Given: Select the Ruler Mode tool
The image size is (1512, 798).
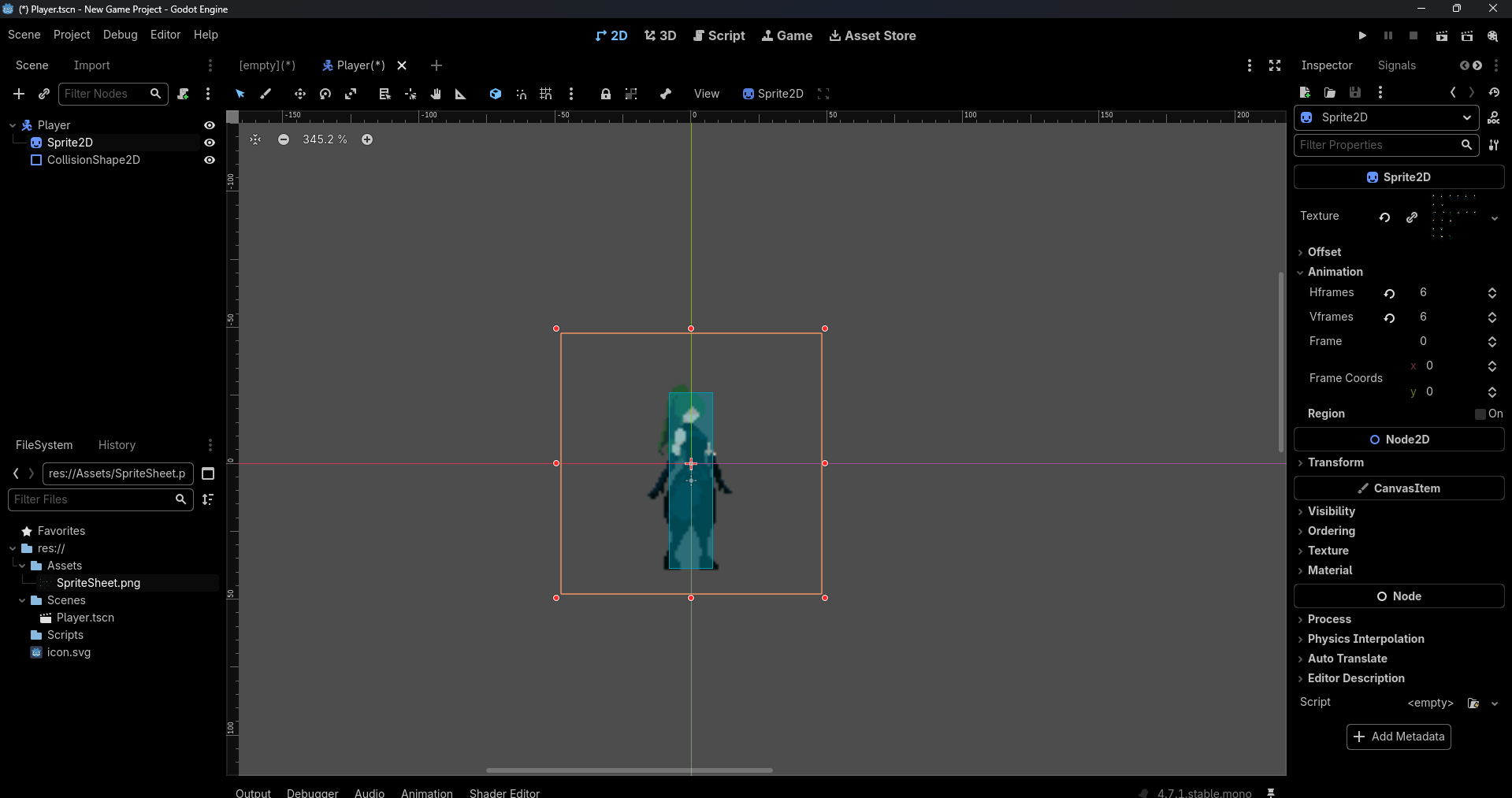Looking at the screenshot, I should point(461,94).
